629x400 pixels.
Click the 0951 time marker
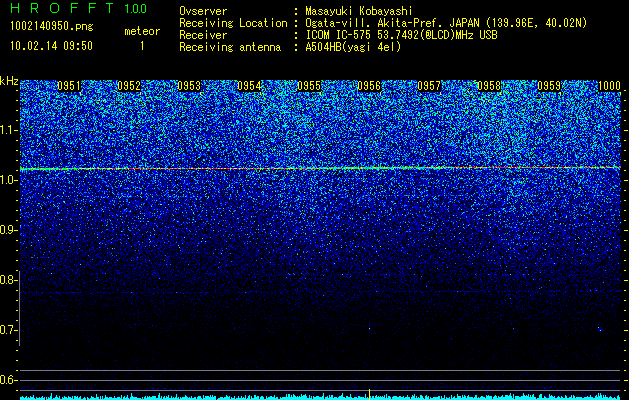69,86
